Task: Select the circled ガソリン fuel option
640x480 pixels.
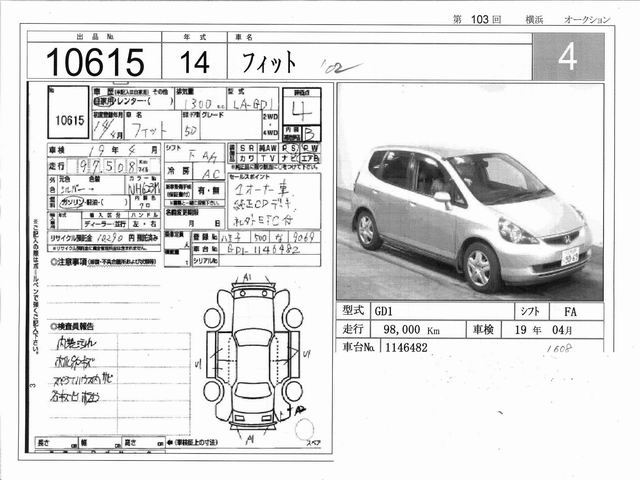Action: click(x=72, y=202)
